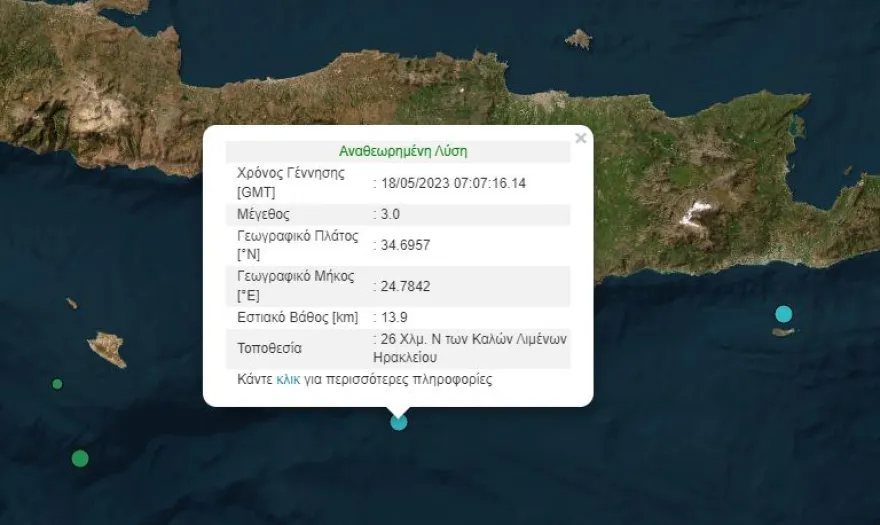Click the Εστιακό Βάθος [km] label
Image resolution: width=880 pixels, height=525 pixels.
(297, 317)
